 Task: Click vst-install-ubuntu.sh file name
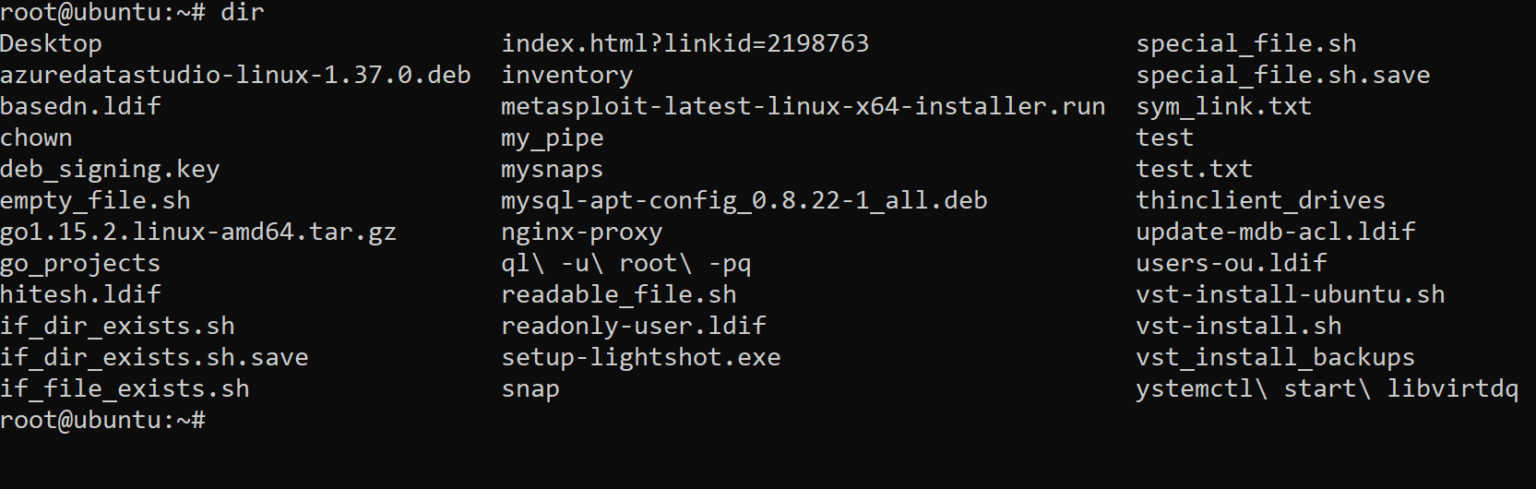(x=1290, y=294)
